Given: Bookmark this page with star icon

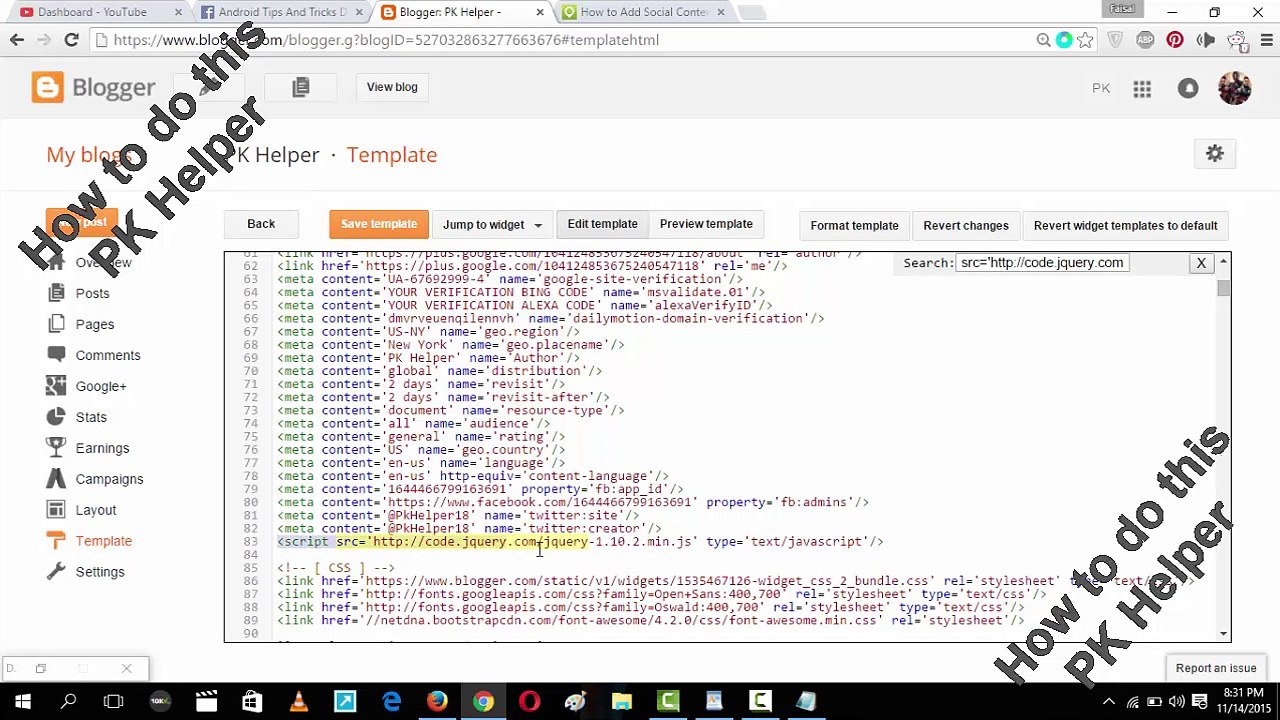Looking at the screenshot, I should 1086,40.
